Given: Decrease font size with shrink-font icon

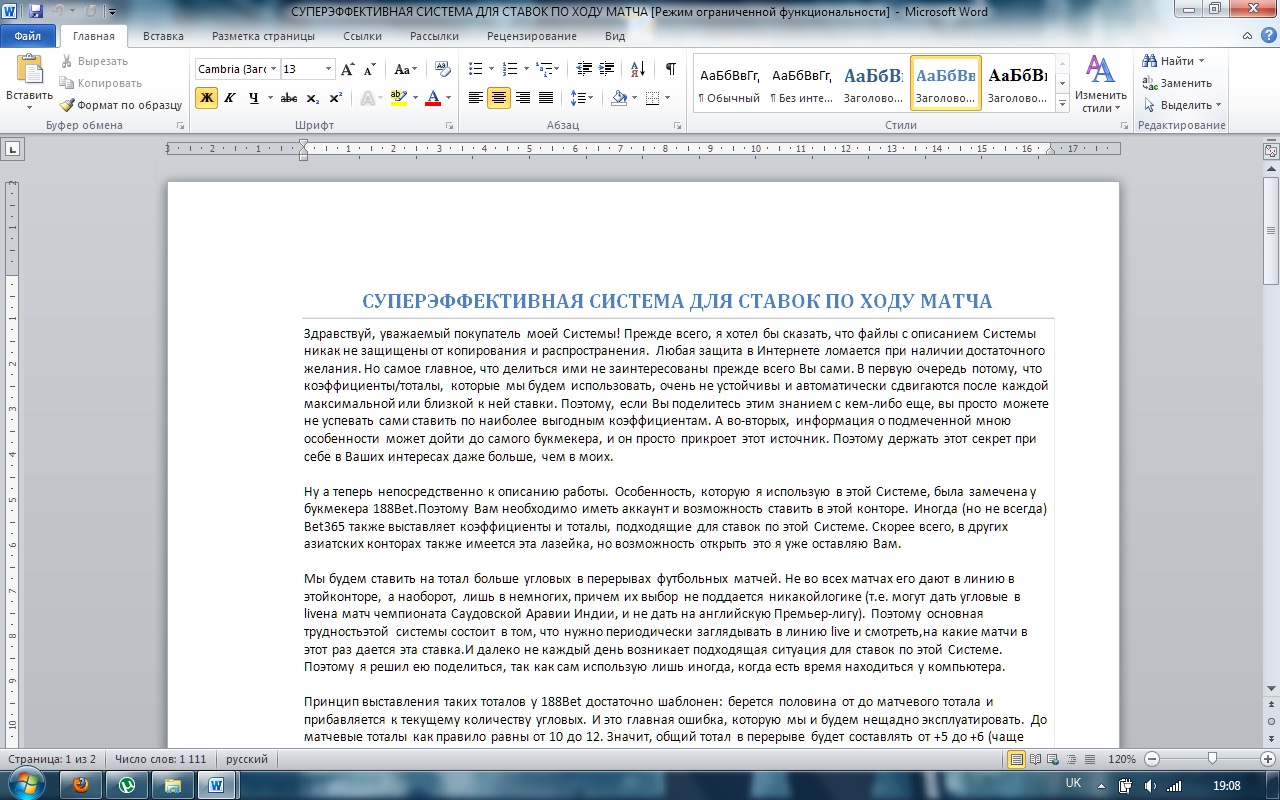Looking at the screenshot, I should click(369, 70).
